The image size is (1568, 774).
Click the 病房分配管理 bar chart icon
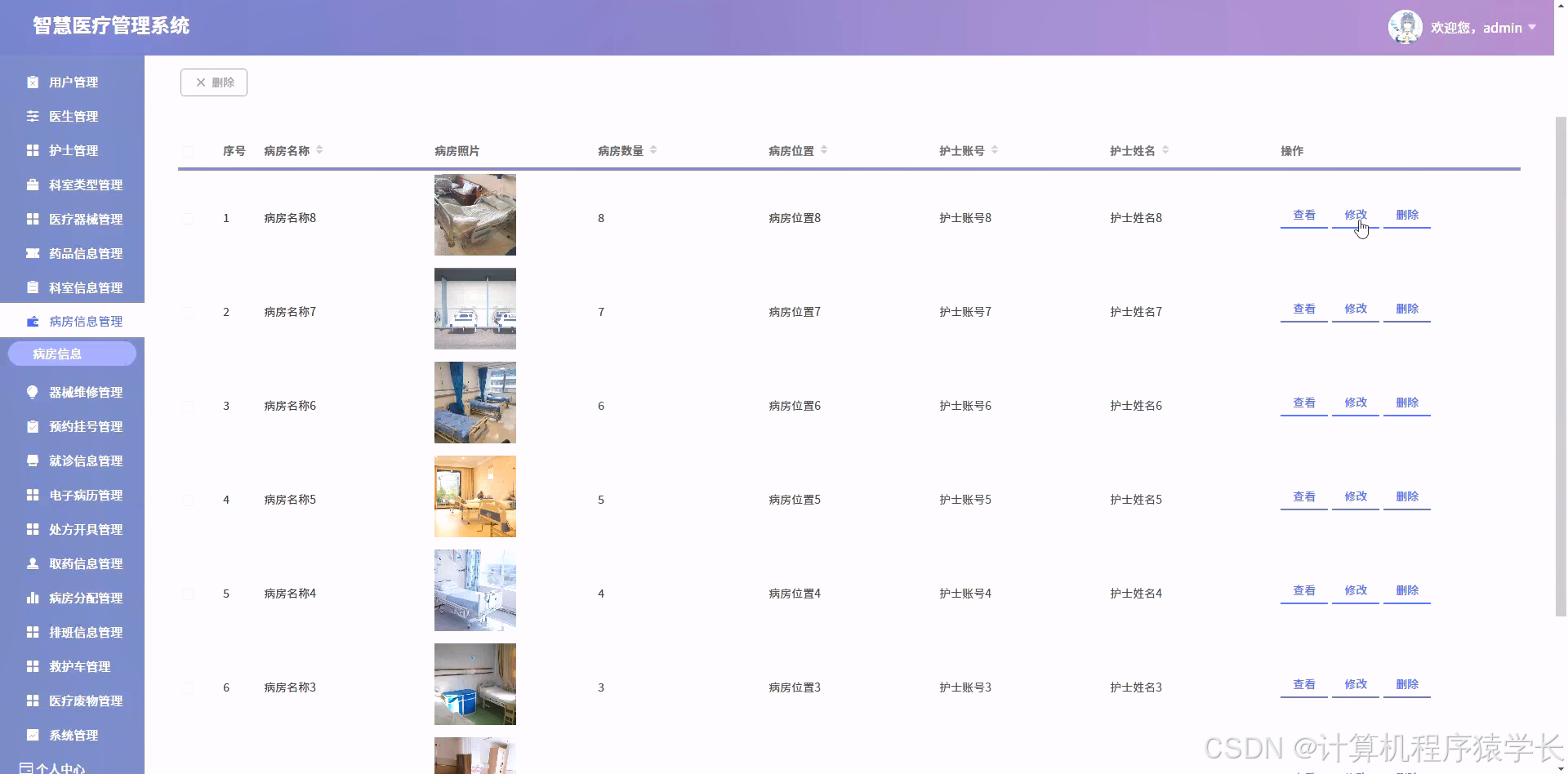[x=33, y=598]
